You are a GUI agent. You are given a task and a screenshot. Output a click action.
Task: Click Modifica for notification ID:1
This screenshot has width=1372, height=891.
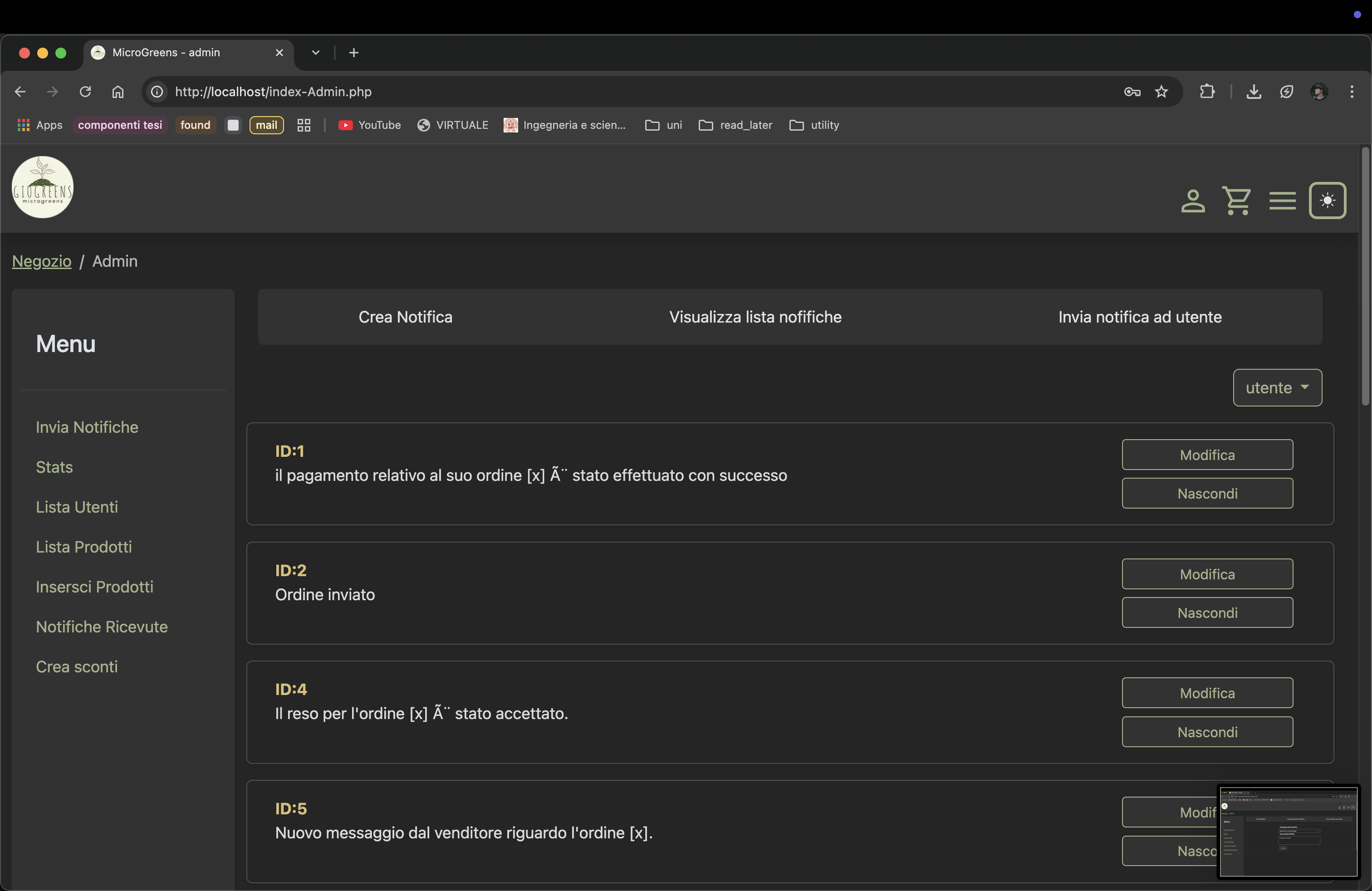(x=1206, y=455)
